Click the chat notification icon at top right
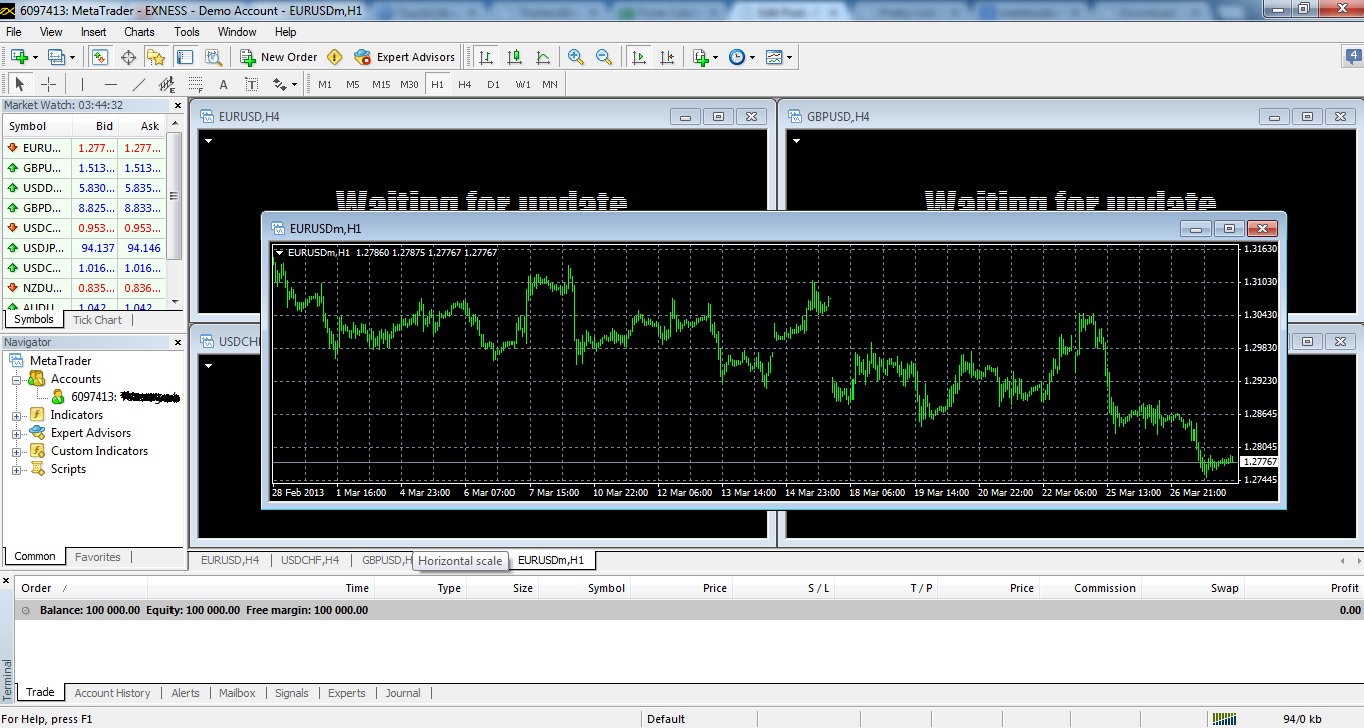This screenshot has height=728, width=1364. click(x=1354, y=57)
